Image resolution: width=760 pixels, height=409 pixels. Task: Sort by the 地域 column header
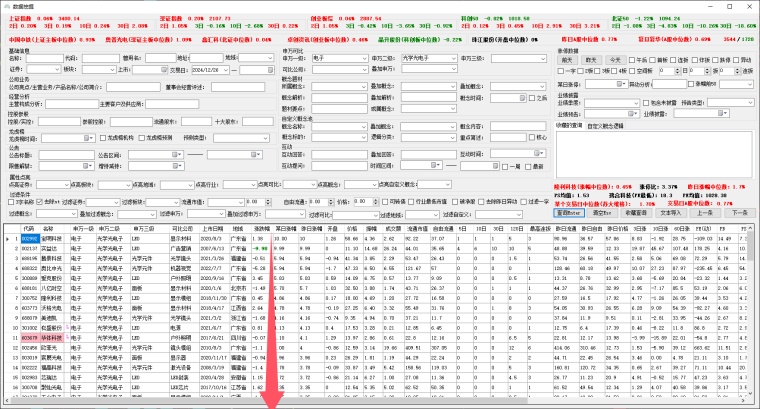(238, 228)
